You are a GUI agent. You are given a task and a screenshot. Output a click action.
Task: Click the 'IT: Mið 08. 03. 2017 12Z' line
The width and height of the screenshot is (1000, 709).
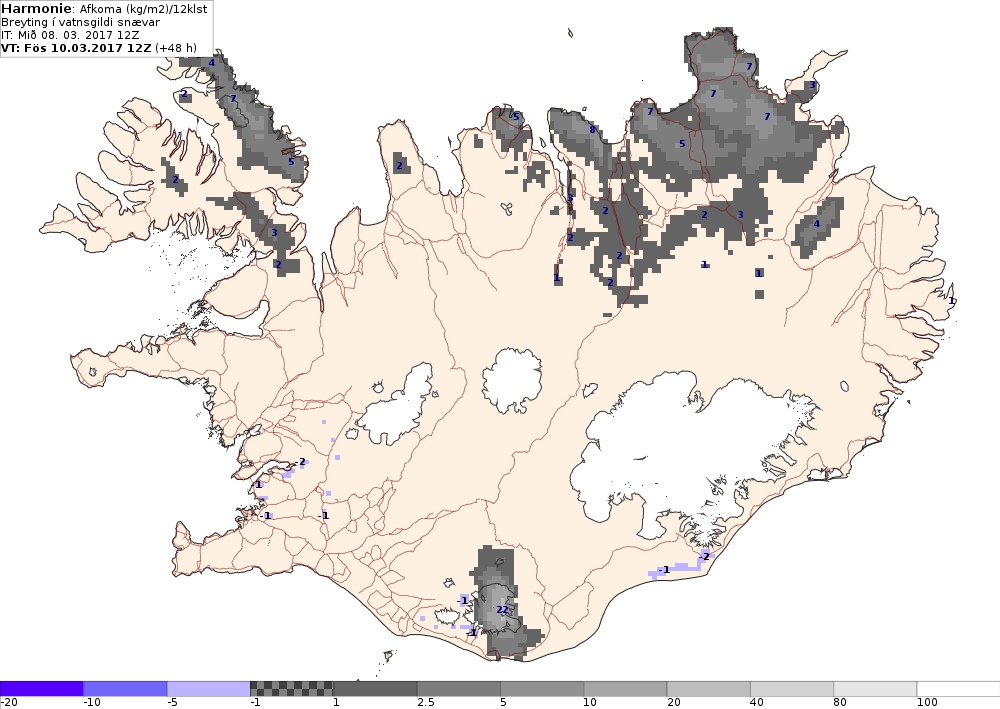[x=70, y=35]
